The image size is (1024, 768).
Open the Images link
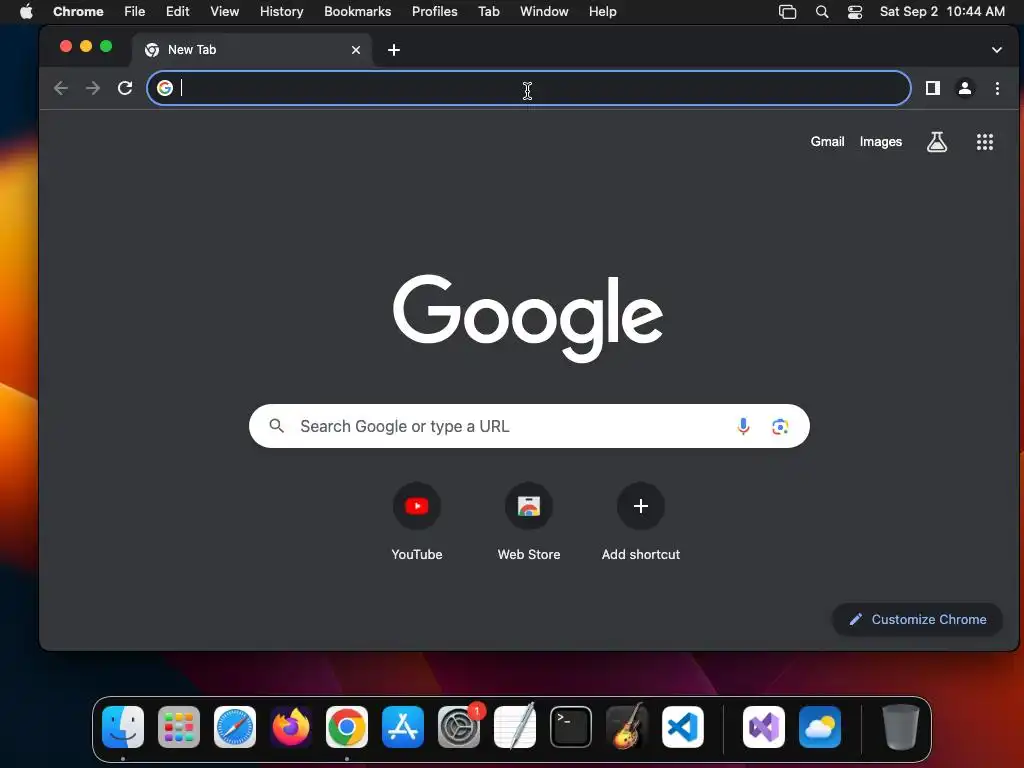[880, 142]
